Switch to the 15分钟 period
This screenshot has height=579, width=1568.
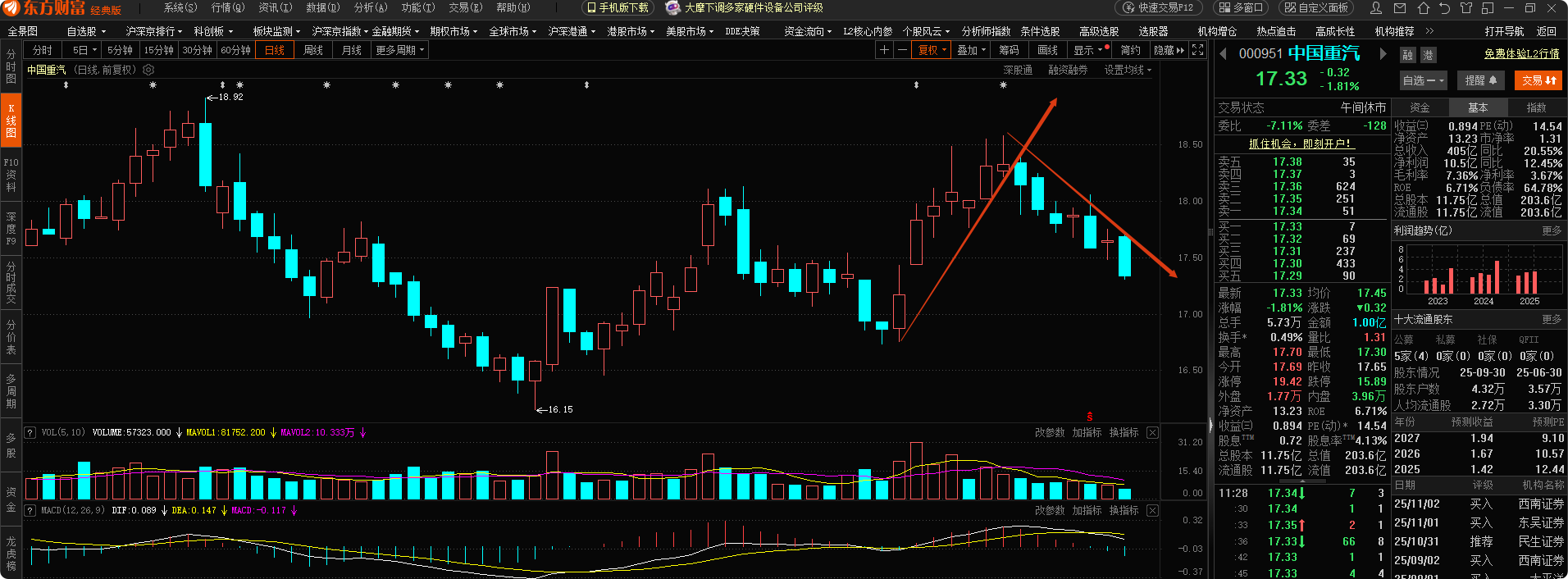(158, 50)
